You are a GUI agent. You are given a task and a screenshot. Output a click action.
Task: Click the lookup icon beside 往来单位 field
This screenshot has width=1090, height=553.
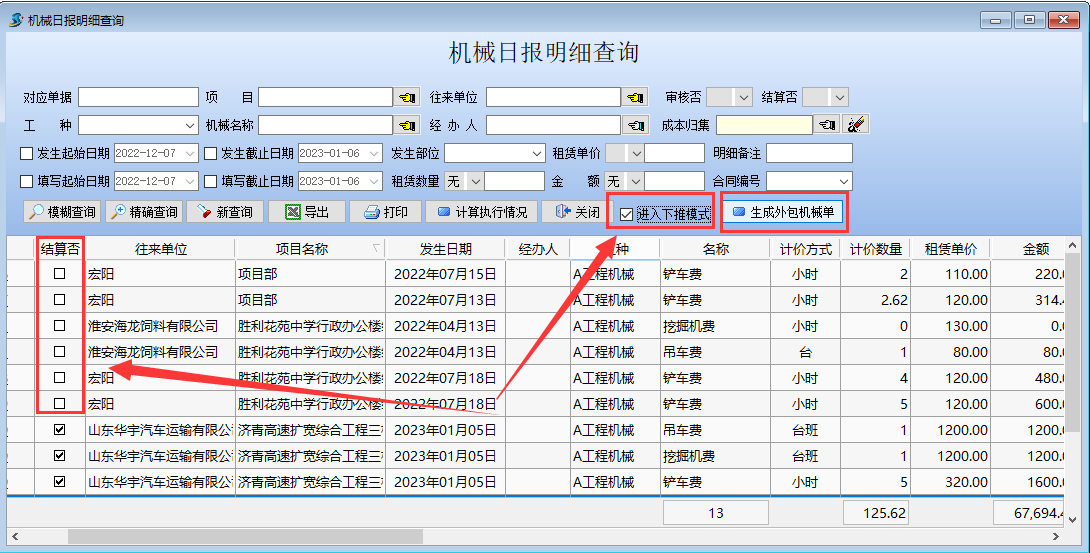634,97
